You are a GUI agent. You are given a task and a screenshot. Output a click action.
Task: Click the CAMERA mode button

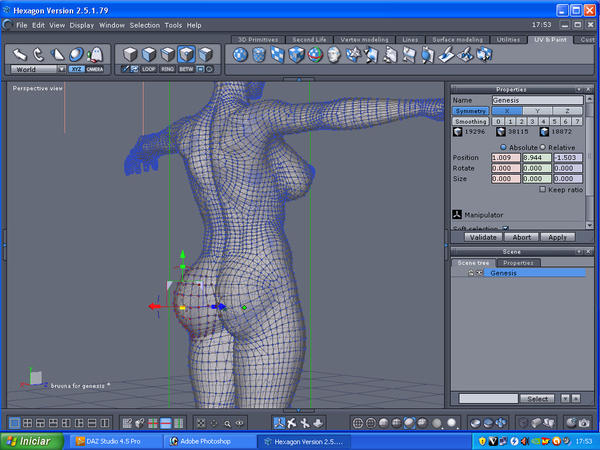(95, 69)
